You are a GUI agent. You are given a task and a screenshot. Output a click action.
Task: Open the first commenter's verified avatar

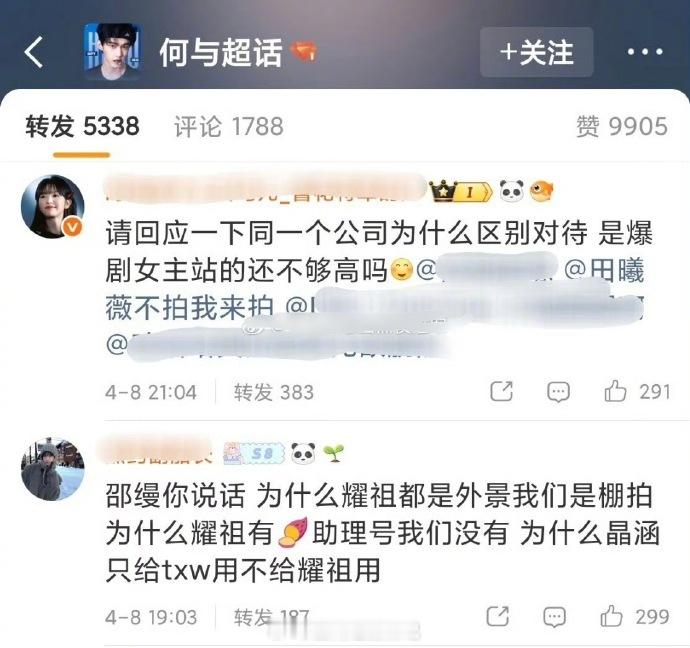click(x=53, y=206)
